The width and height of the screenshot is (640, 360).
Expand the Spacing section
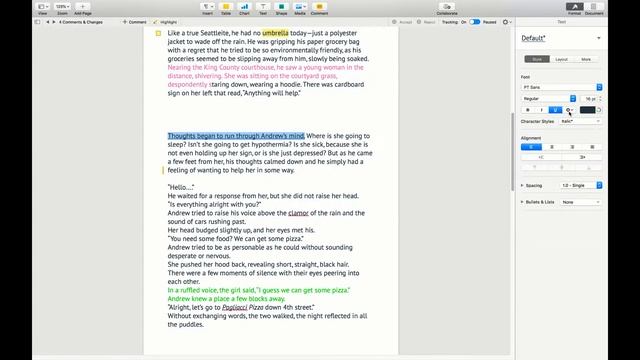pos(522,186)
